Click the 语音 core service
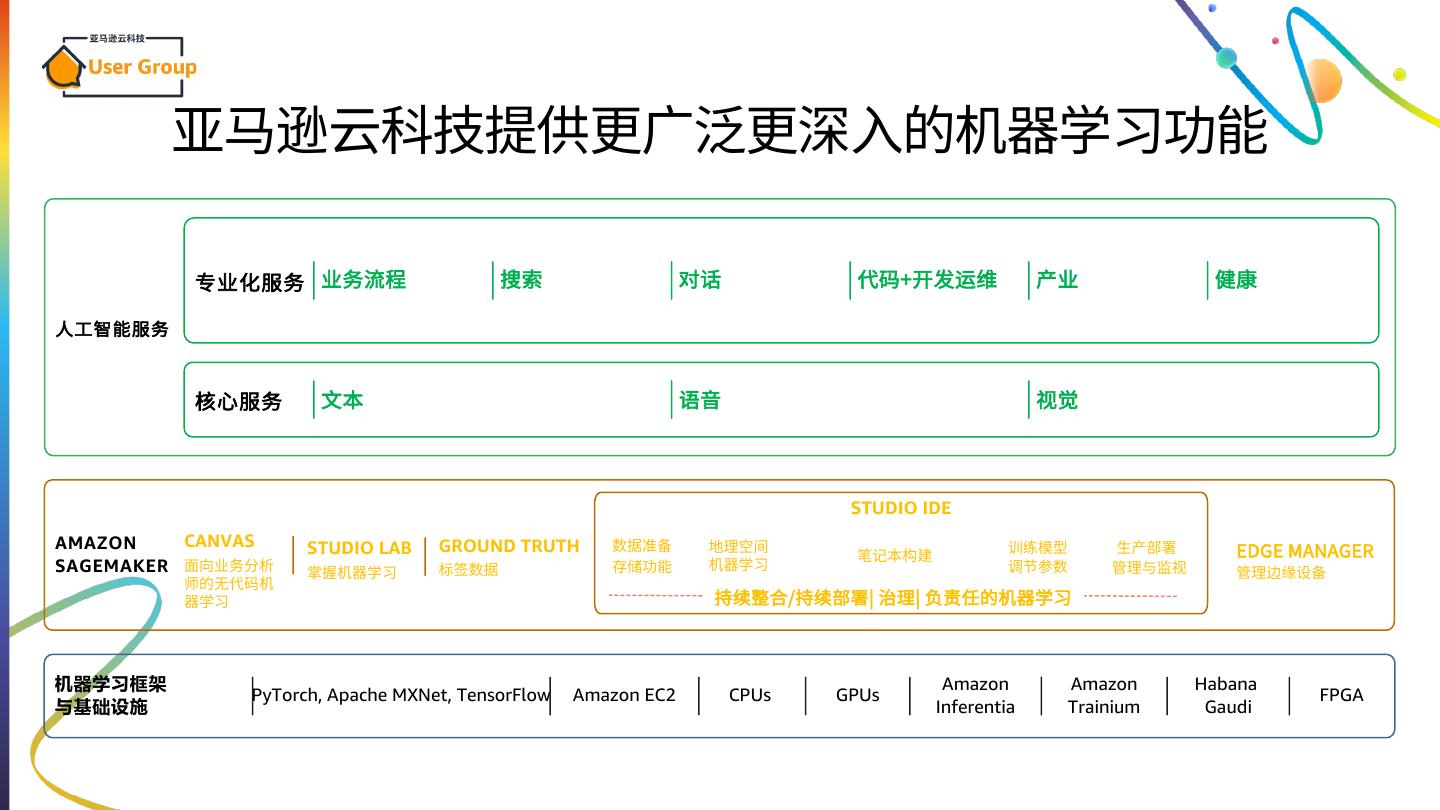This screenshot has width=1440, height=810. tap(700, 400)
